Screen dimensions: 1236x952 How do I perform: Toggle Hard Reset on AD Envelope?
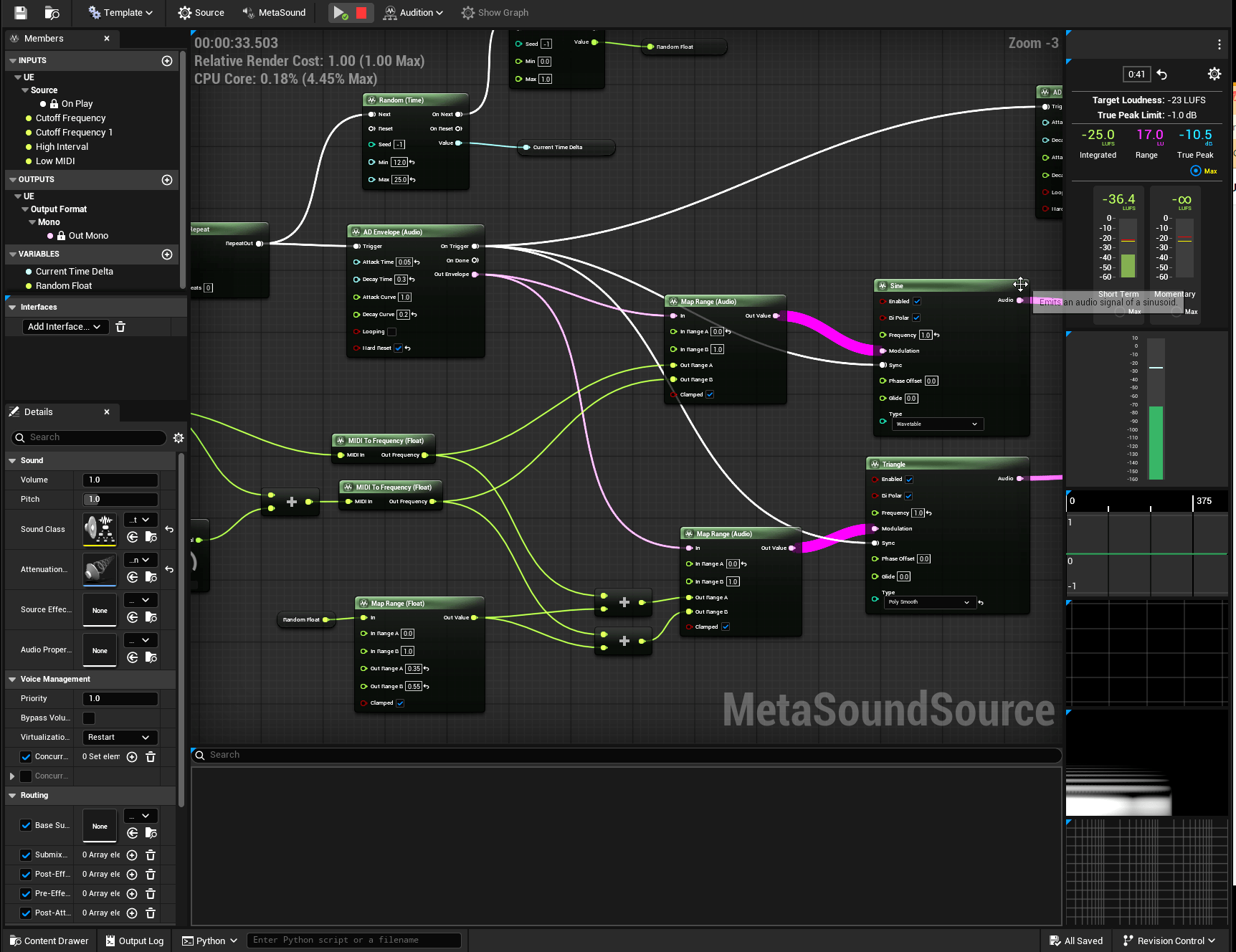pyautogui.click(x=399, y=348)
